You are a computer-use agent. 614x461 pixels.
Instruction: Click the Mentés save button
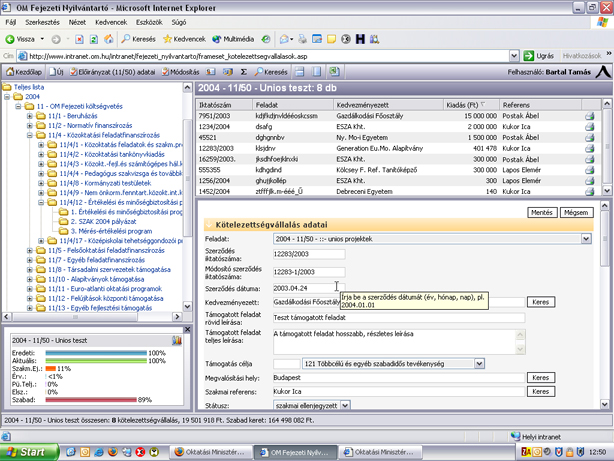pyautogui.click(x=542, y=212)
